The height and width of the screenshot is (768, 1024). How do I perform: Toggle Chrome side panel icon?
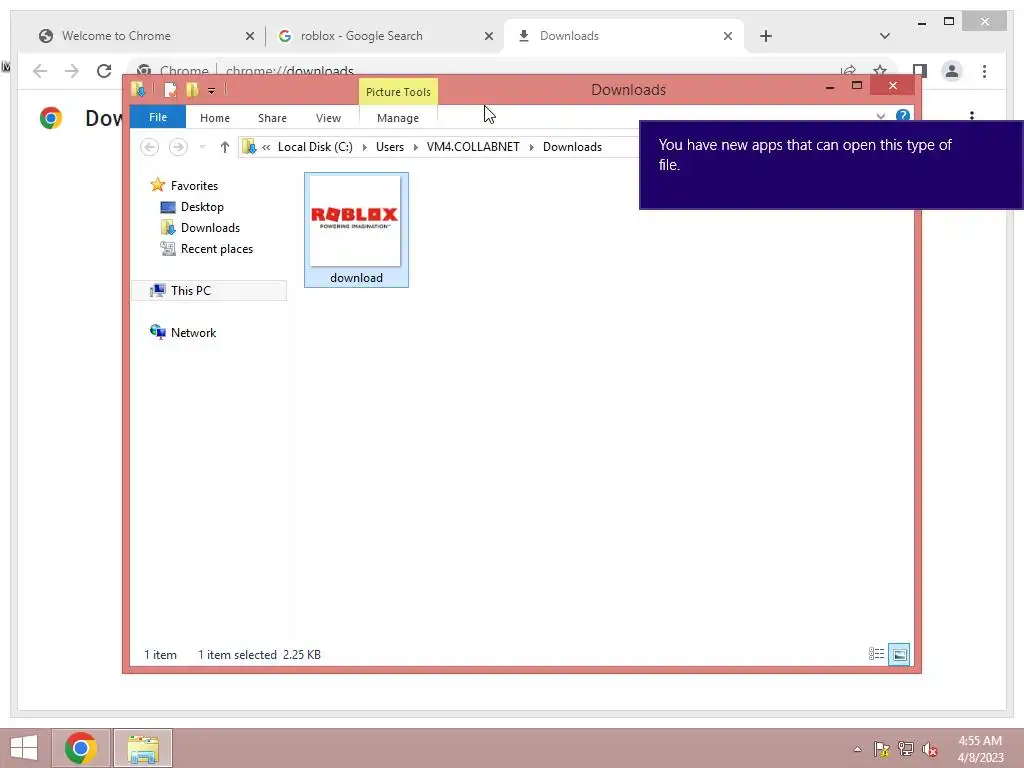pyautogui.click(x=920, y=71)
